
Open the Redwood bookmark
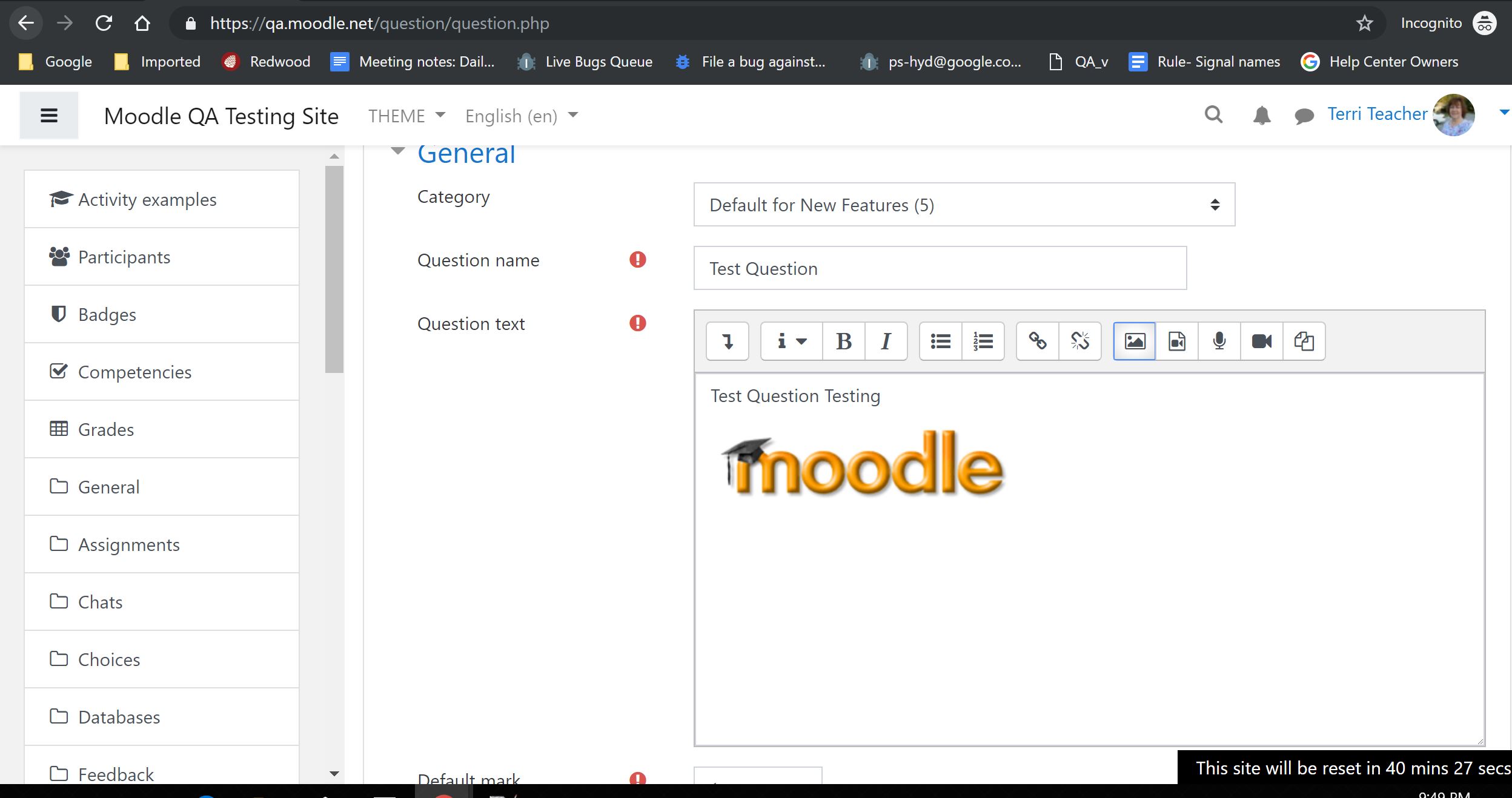pyautogui.click(x=266, y=62)
